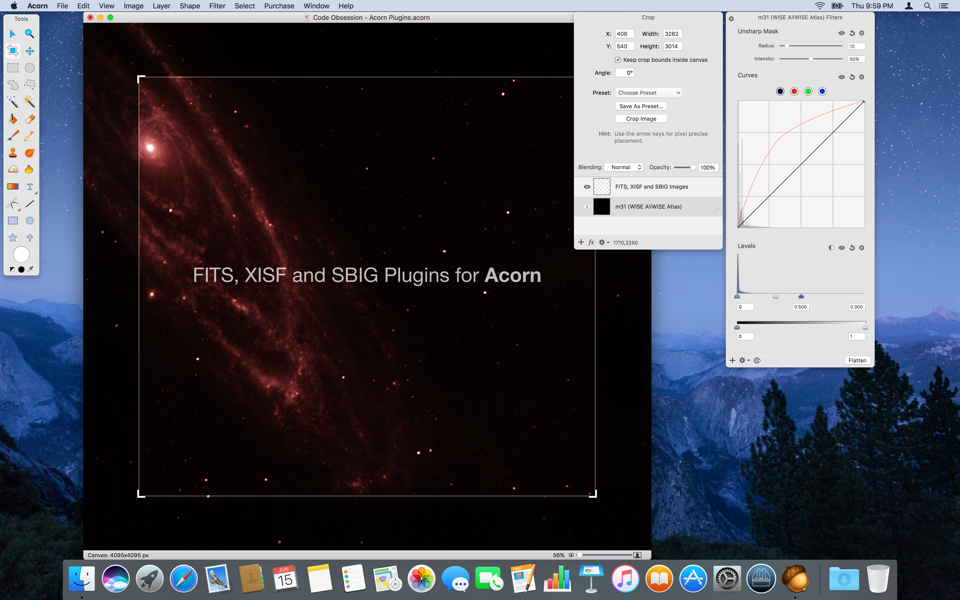This screenshot has width=960, height=600.
Task: Select the Magic Wand tool
Action: click(13, 102)
